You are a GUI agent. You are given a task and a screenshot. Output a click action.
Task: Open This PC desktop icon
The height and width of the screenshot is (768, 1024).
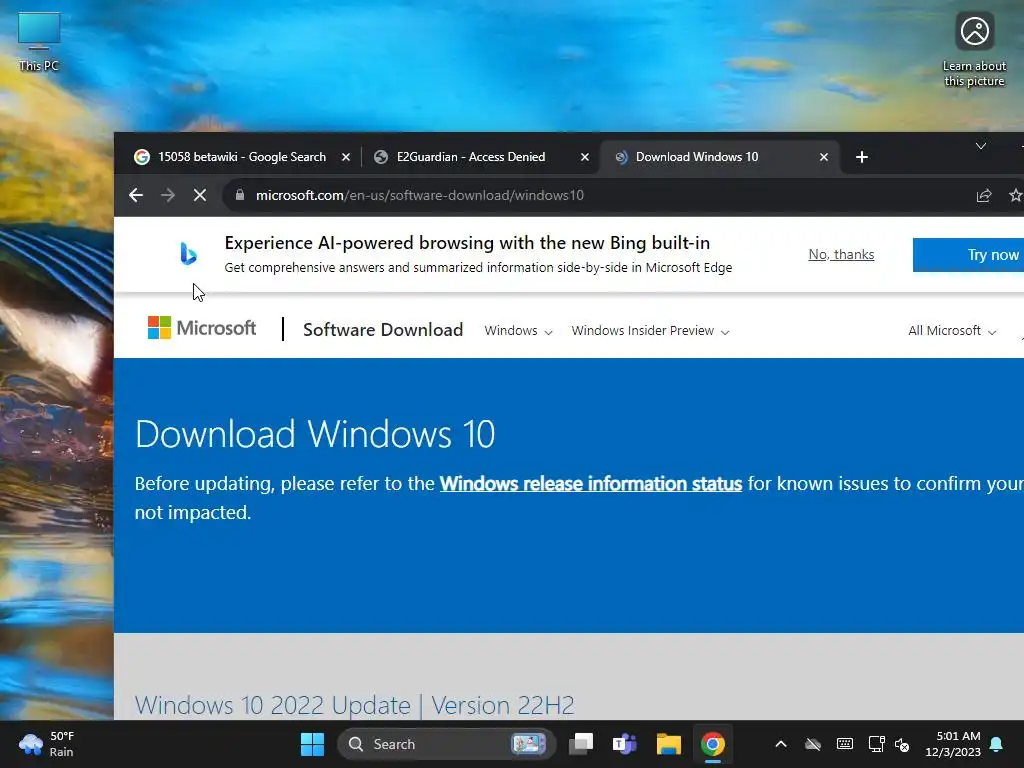point(39,42)
